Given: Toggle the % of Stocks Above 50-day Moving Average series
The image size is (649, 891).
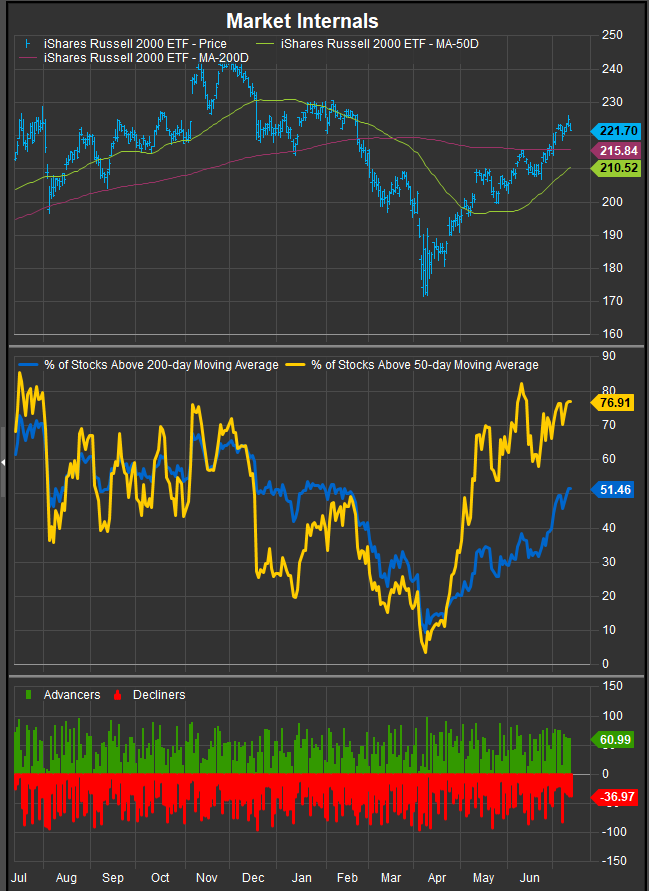Looking at the screenshot, I should click(425, 365).
